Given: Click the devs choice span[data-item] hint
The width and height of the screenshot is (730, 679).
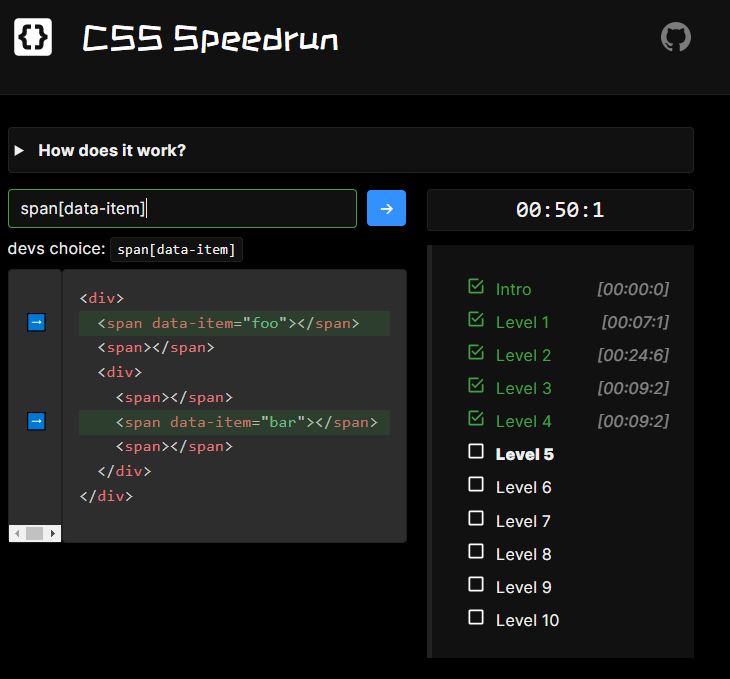Looking at the screenshot, I should pos(176,249).
